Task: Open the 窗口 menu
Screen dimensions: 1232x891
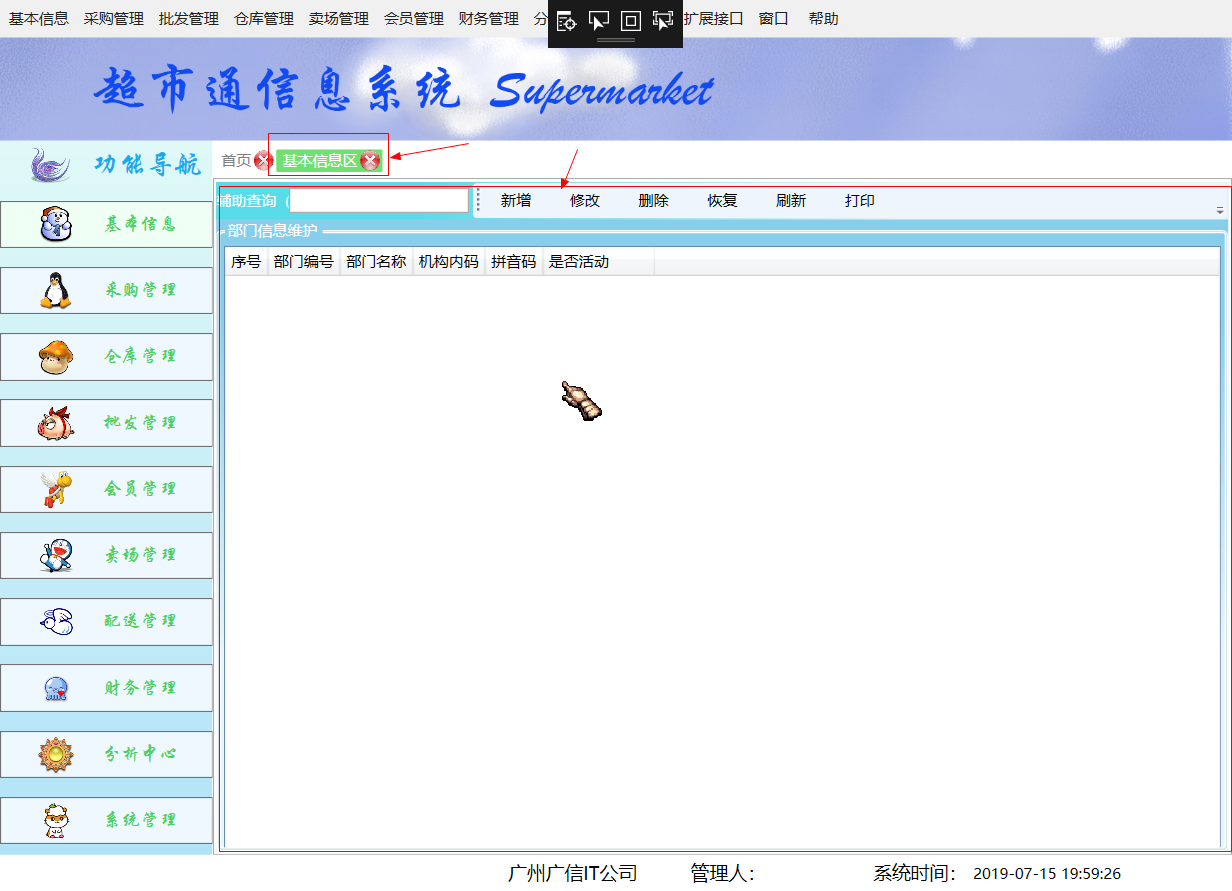Action: tap(773, 18)
